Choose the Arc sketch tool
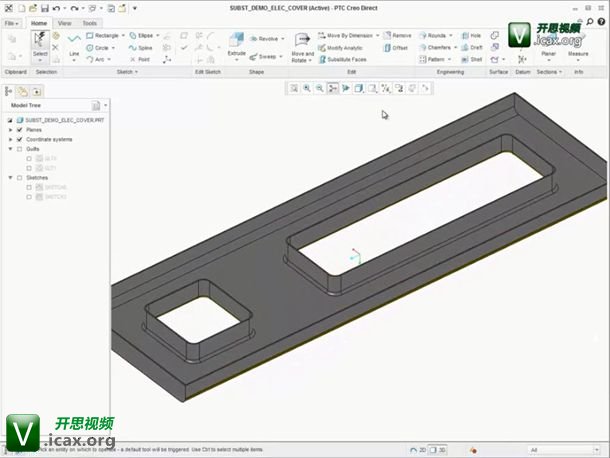 click(x=96, y=60)
